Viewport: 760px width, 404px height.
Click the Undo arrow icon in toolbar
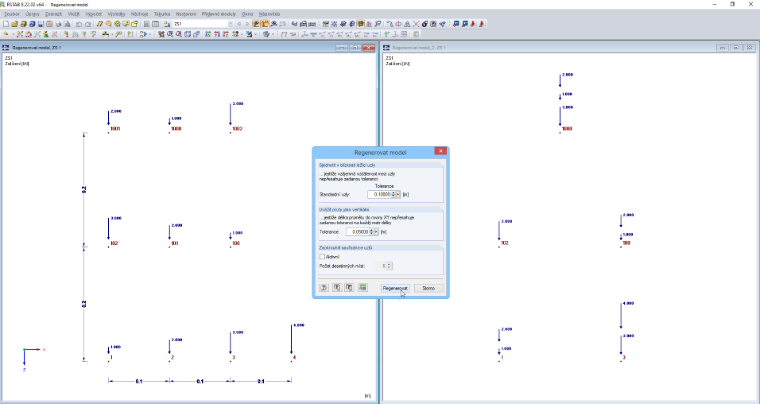tap(79, 24)
